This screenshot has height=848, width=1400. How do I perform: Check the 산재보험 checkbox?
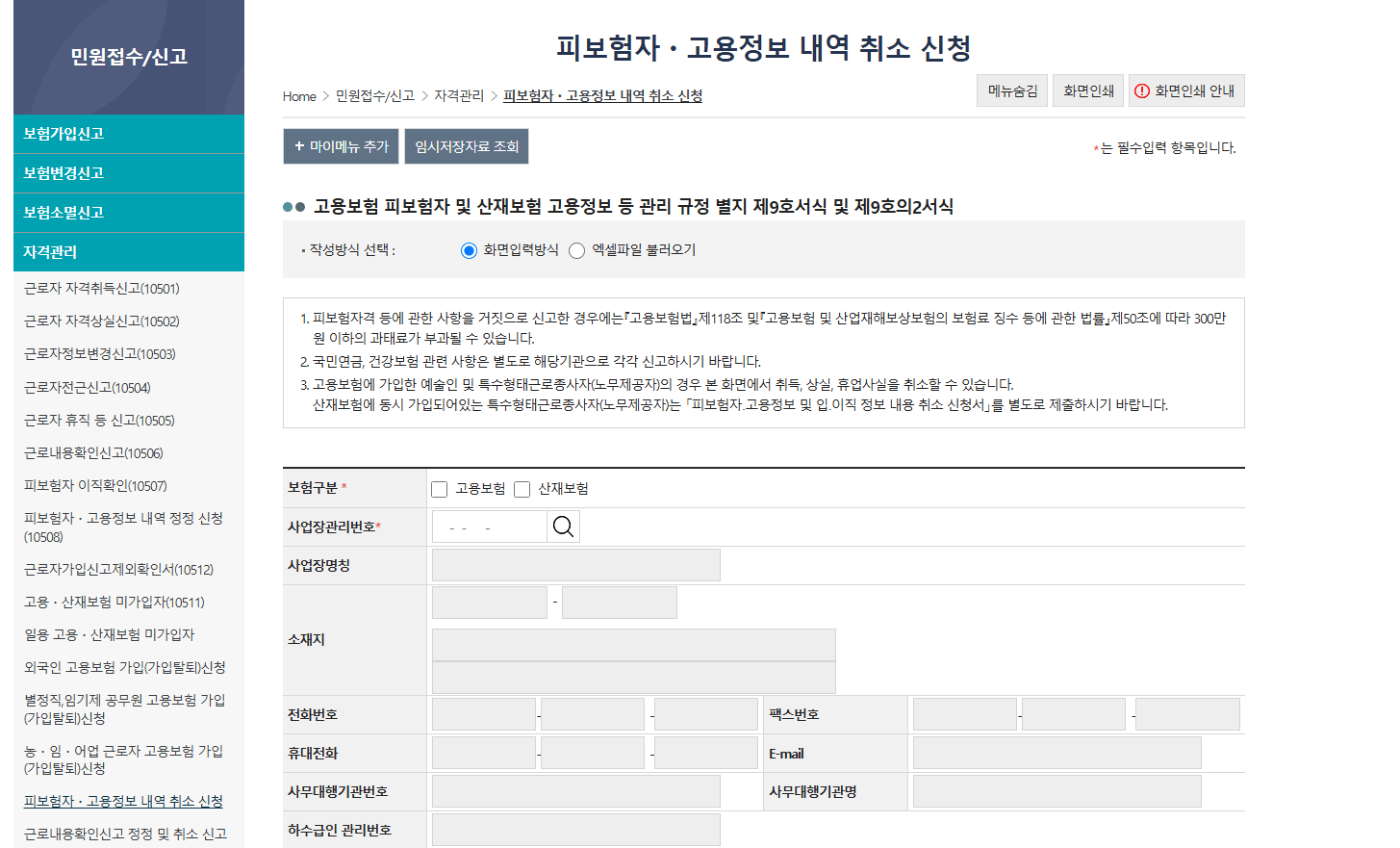[x=522, y=489]
